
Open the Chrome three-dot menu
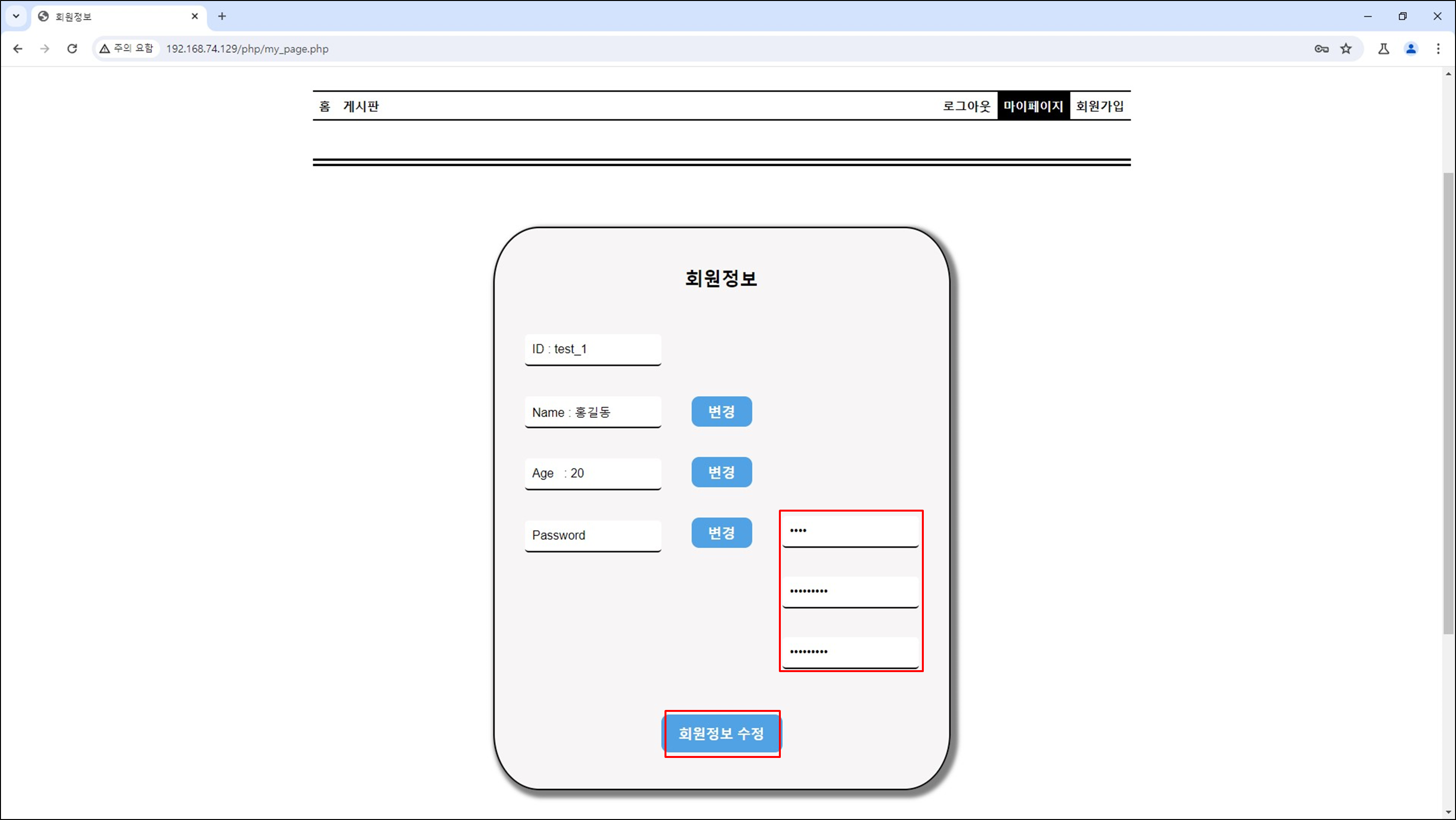pyautogui.click(x=1438, y=48)
